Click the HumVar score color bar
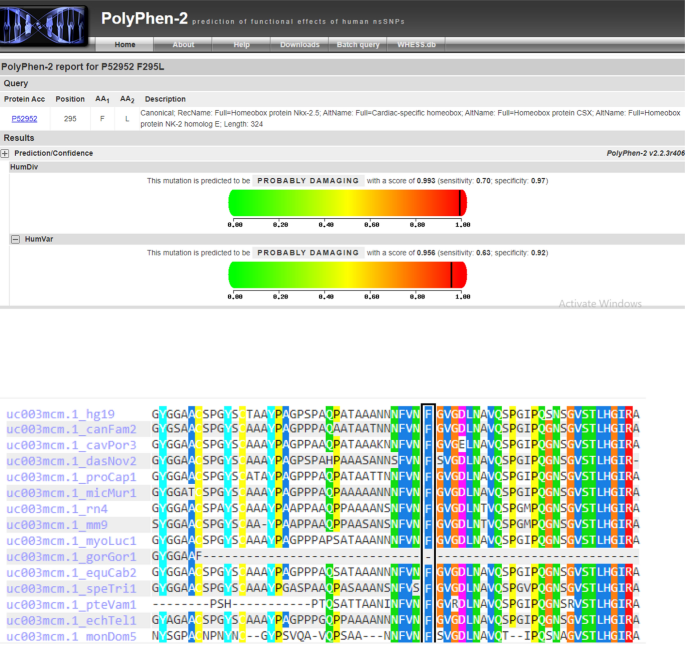Image resolution: width=685 pixels, height=652 pixels. (x=349, y=275)
